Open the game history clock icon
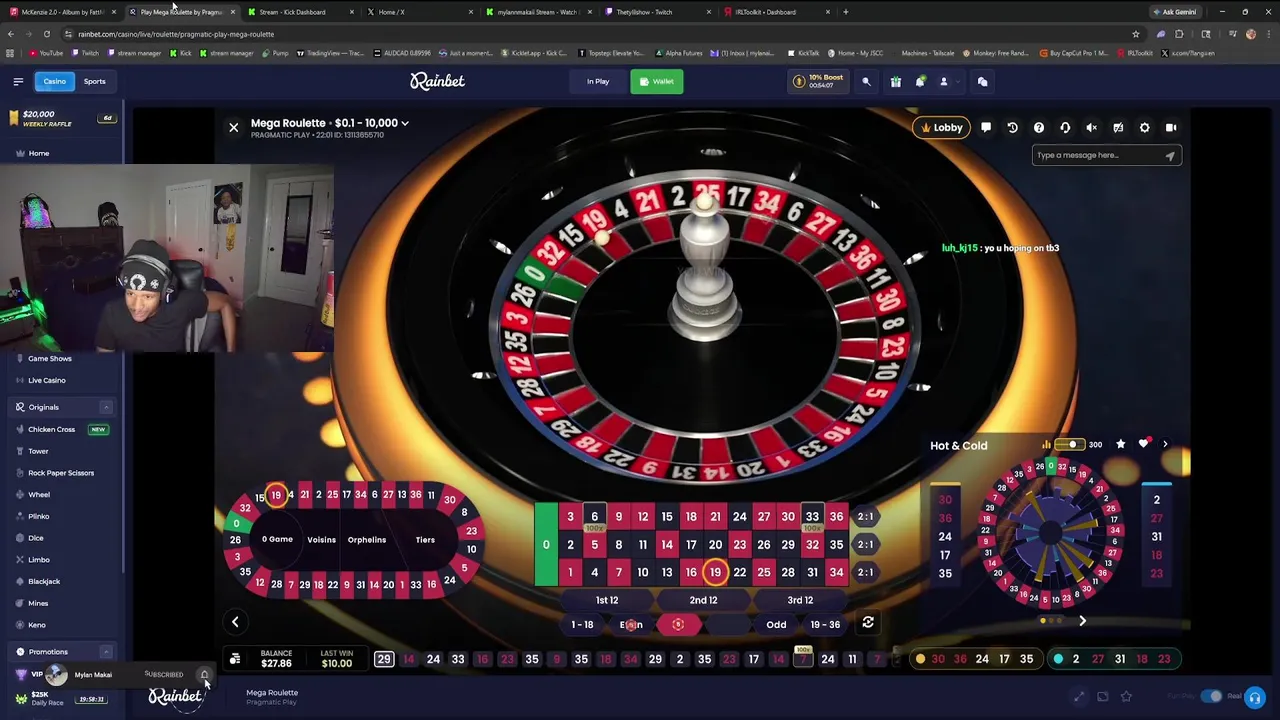Screen dimensions: 1280x720 pyautogui.click(x=1012, y=128)
